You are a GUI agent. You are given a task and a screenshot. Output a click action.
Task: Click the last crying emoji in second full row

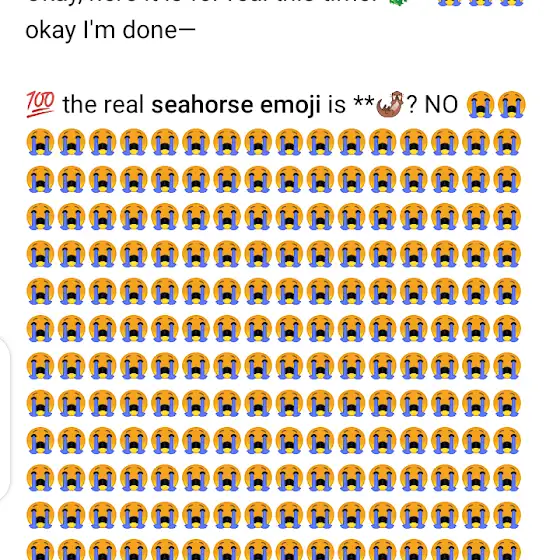(507, 179)
